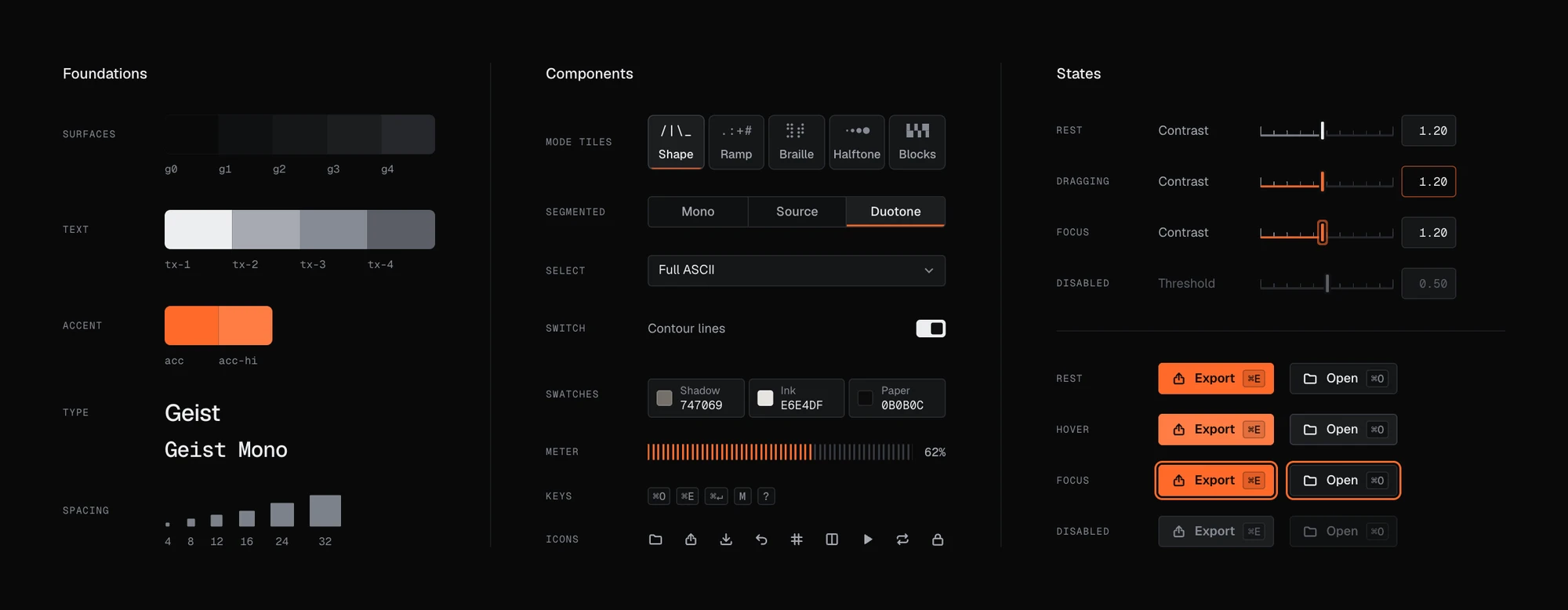The image size is (1568, 610).
Task: Click the Contrast slider handle in the Dragging row
Action: pyautogui.click(x=1323, y=182)
